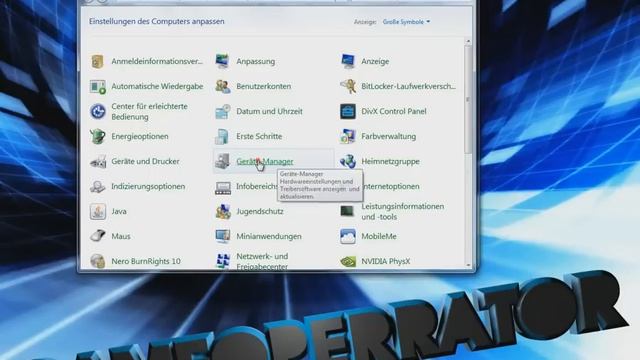The height and width of the screenshot is (360, 640).
Task: Click the NVIDIA PhysX icon
Action: point(348,261)
